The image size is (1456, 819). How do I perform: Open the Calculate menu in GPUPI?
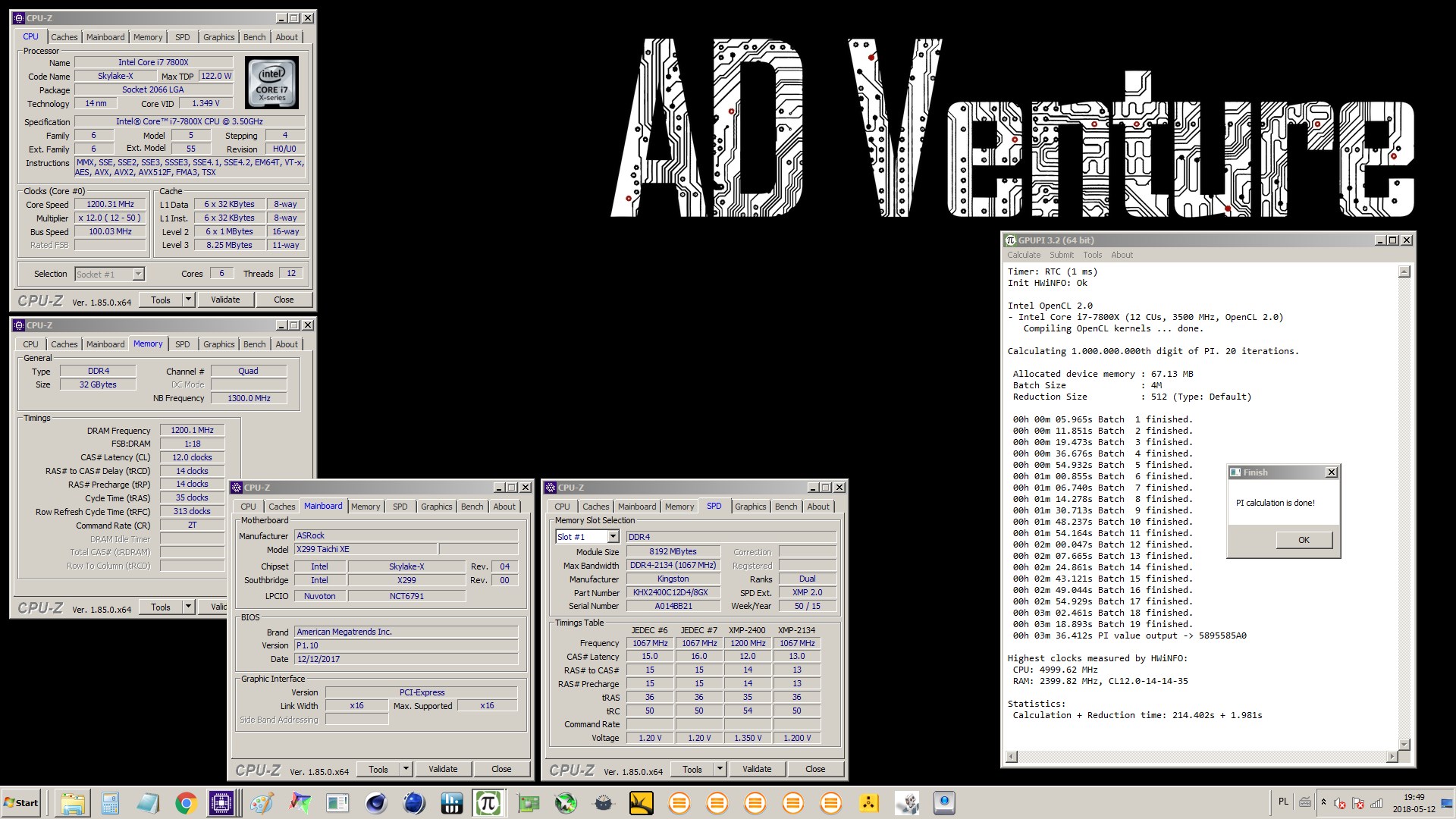(1024, 255)
